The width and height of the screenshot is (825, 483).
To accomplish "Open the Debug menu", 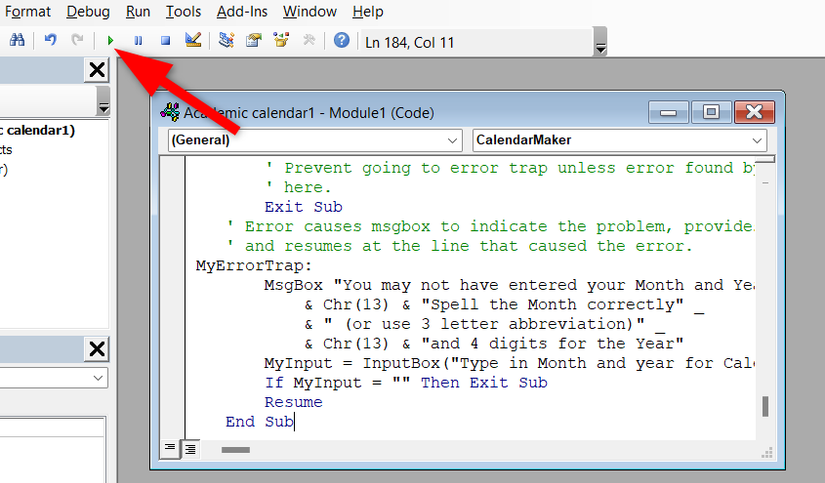I will tap(88, 12).
